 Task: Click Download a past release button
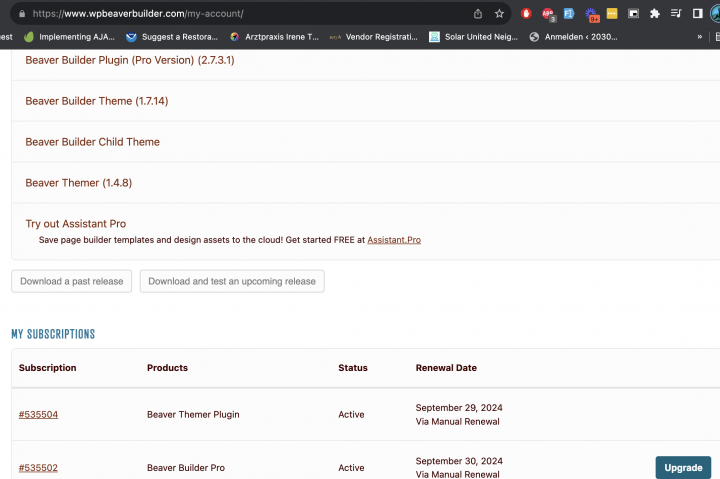(x=72, y=281)
